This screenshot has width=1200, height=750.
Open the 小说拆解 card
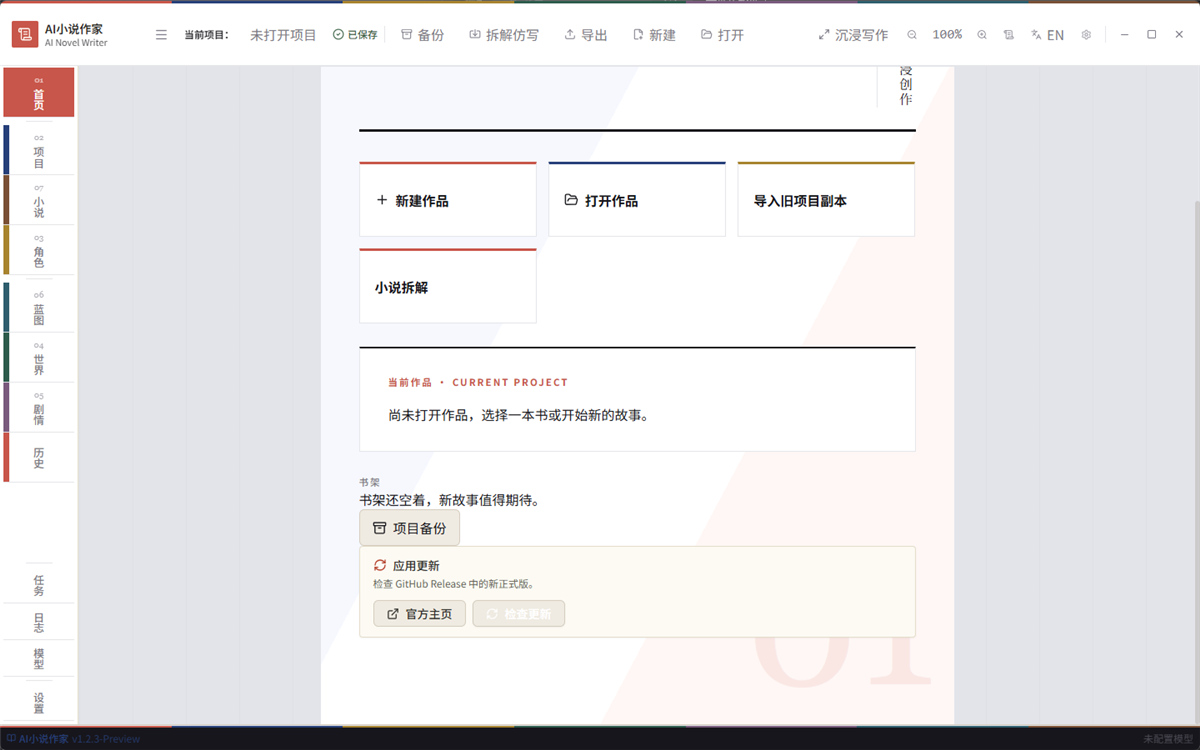[448, 286]
